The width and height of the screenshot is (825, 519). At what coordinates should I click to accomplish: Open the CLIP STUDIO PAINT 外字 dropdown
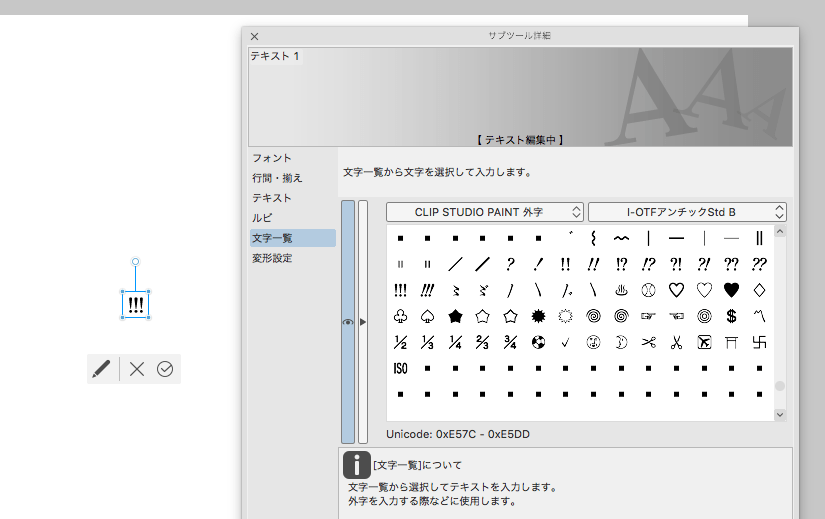coord(485,212)
